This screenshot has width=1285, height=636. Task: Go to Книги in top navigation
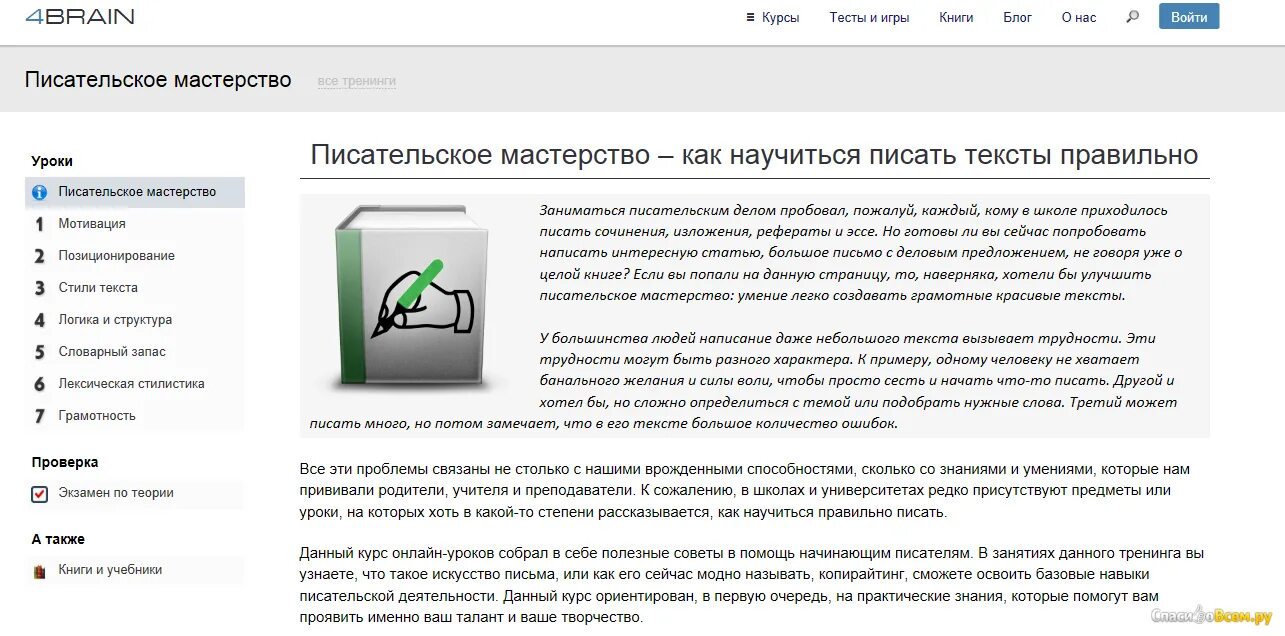point(956,17)
